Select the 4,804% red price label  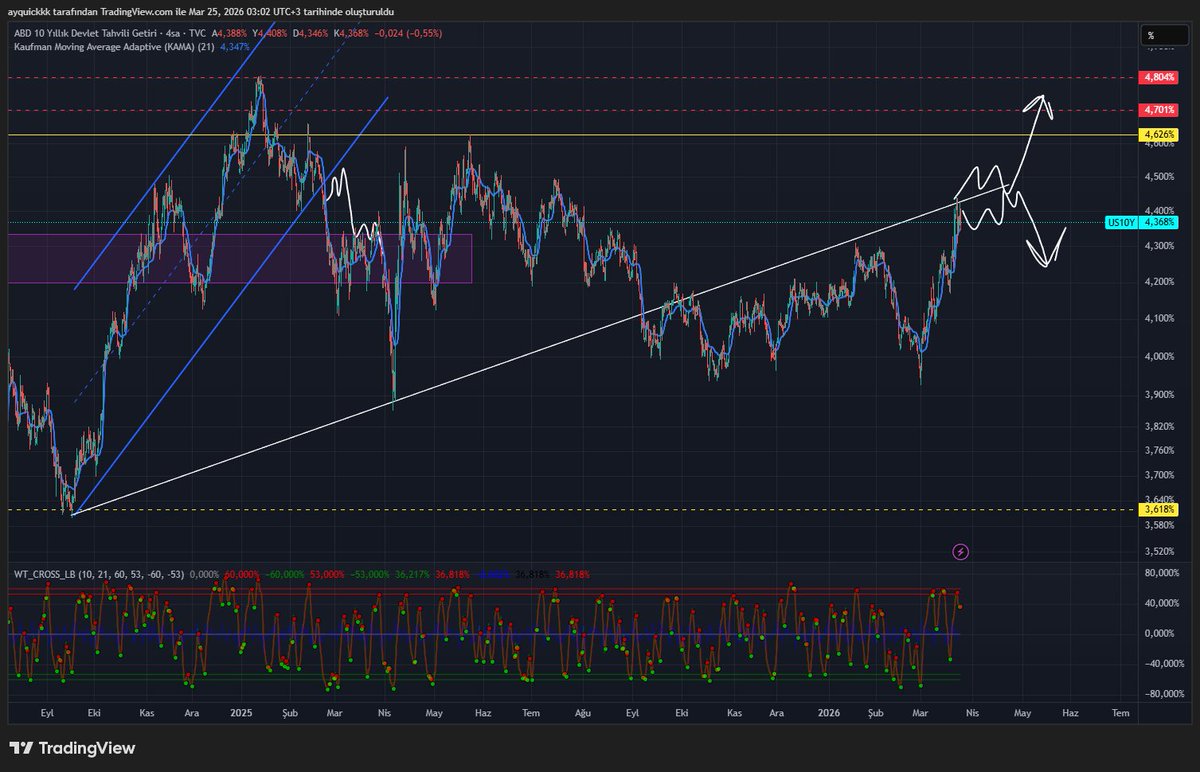1160,77
